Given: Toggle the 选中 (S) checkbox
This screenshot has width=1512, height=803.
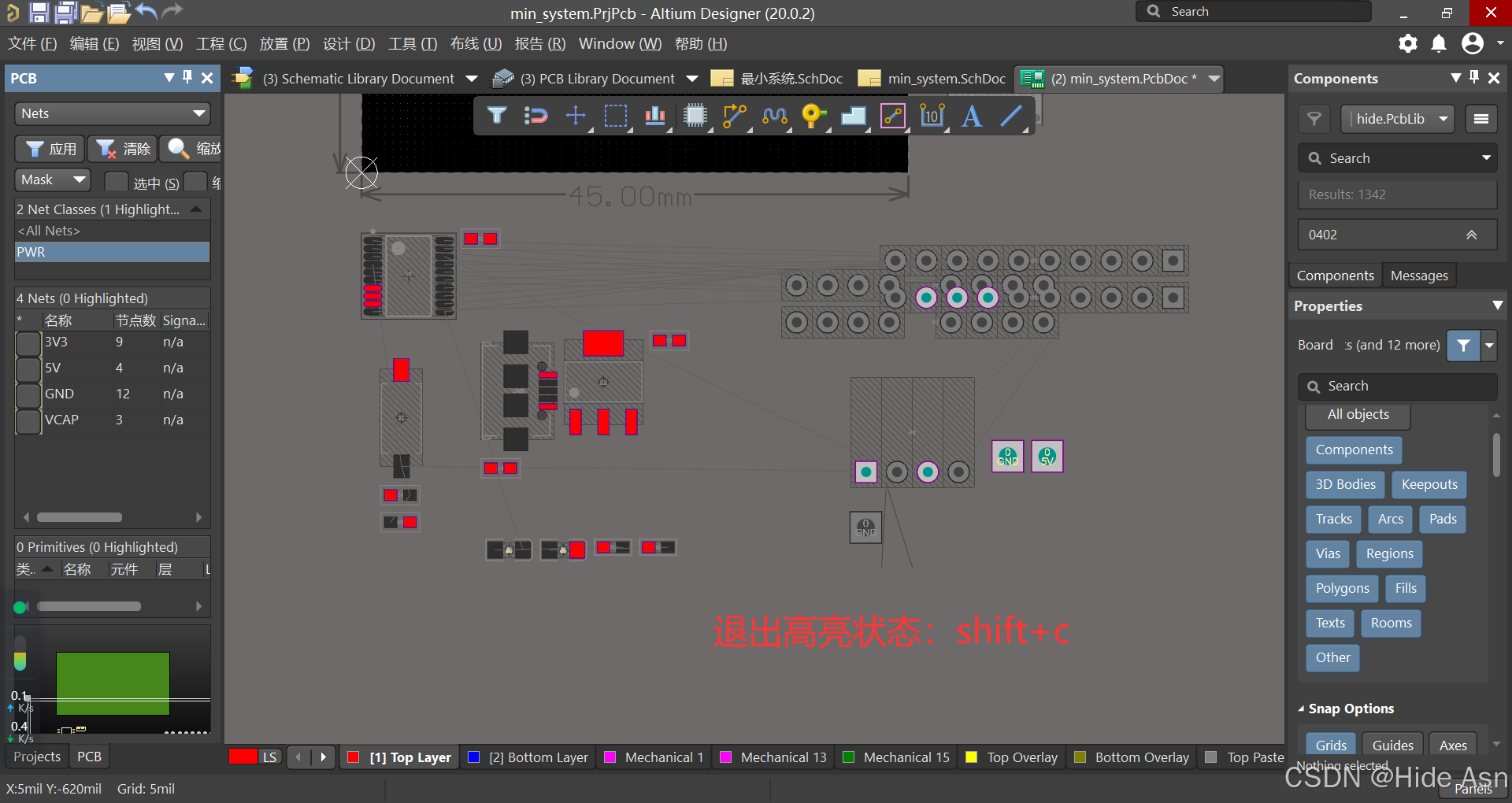Looking at the screenshot, I should pyautogui.click(x=116, y=182).
